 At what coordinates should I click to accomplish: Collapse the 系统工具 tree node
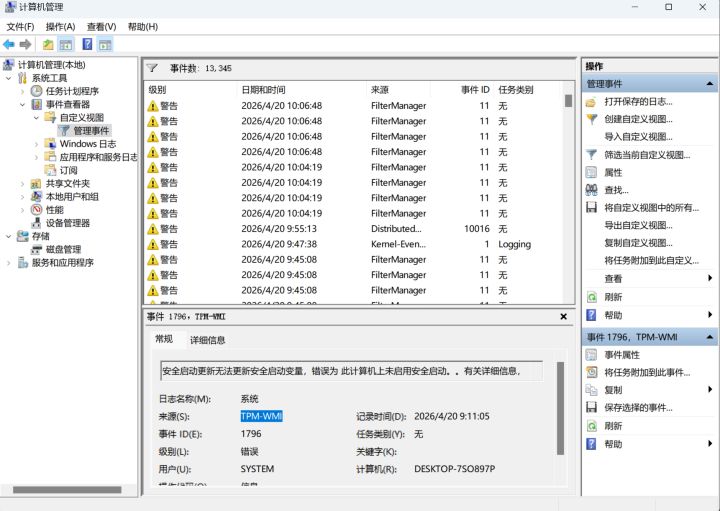pyautogui.click(x=9, y=78)
